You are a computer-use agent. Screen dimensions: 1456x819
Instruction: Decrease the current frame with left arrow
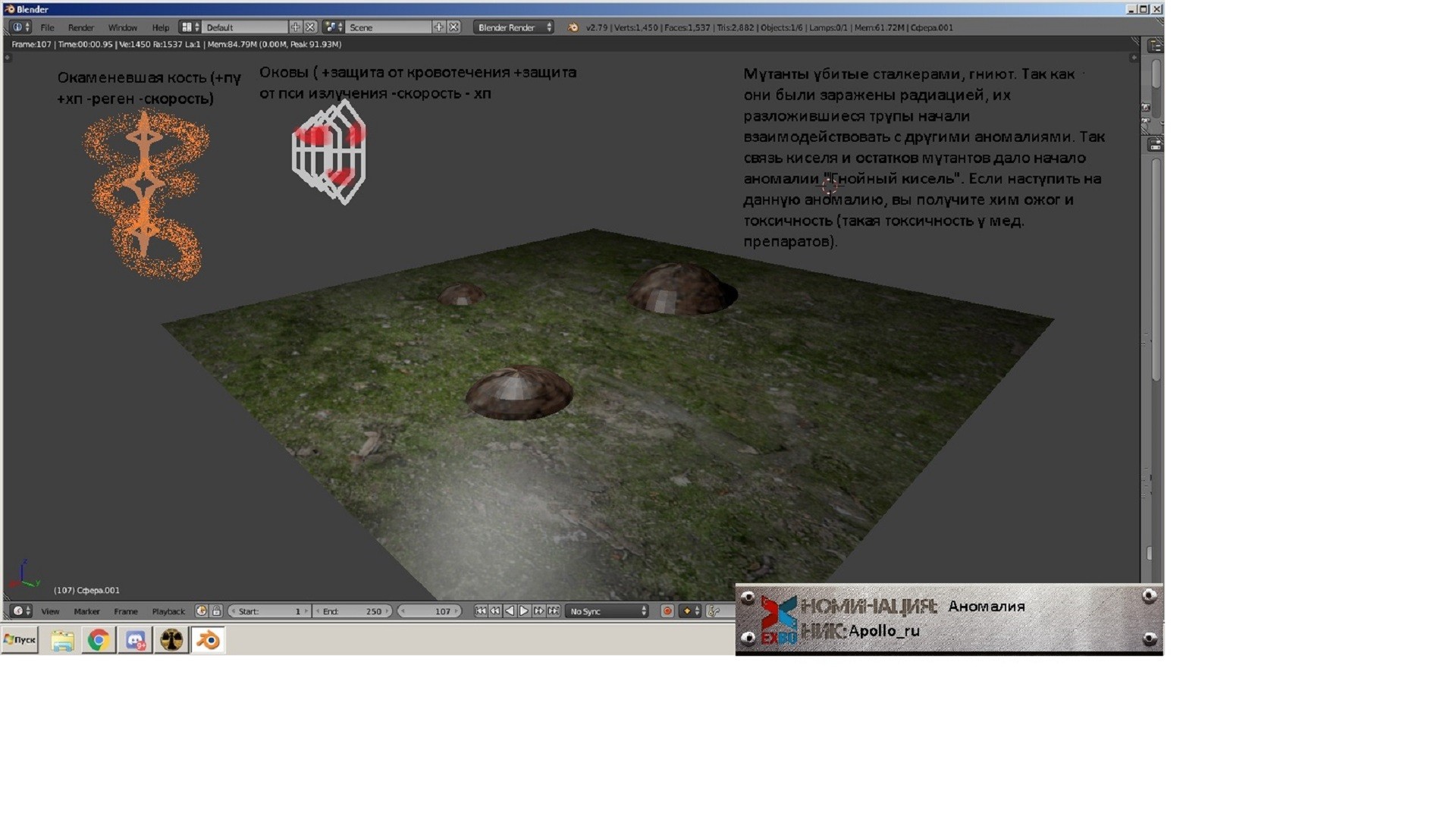[403, 610]
